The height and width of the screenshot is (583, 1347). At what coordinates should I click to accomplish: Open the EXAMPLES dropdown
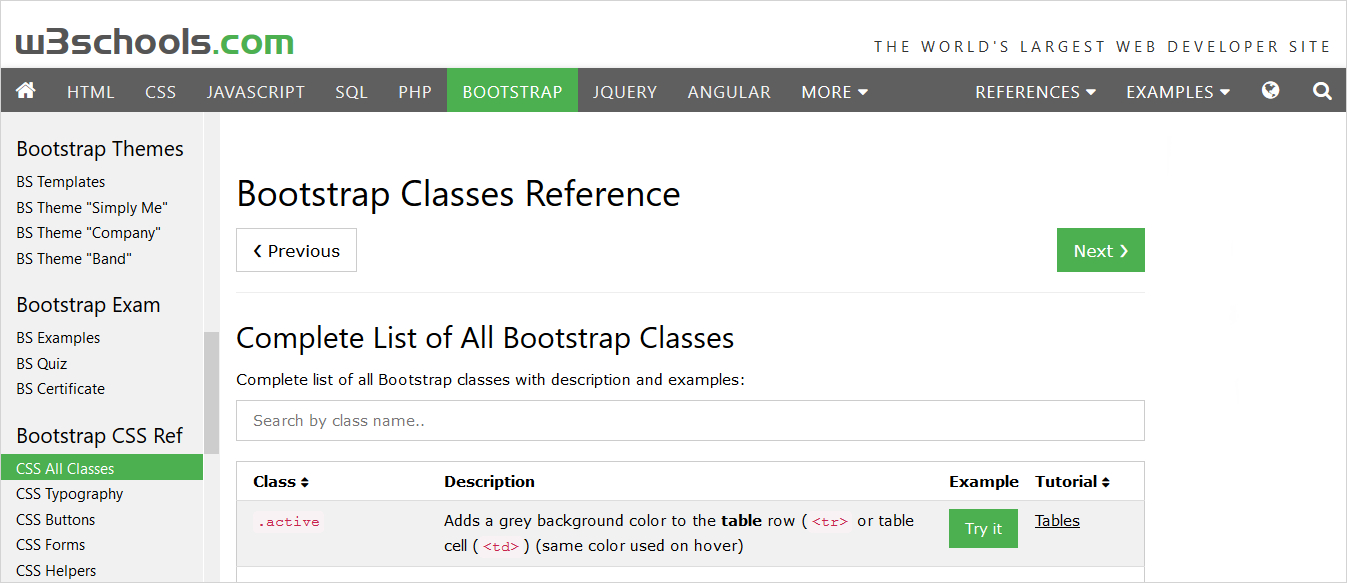[x=1177, y=92]
